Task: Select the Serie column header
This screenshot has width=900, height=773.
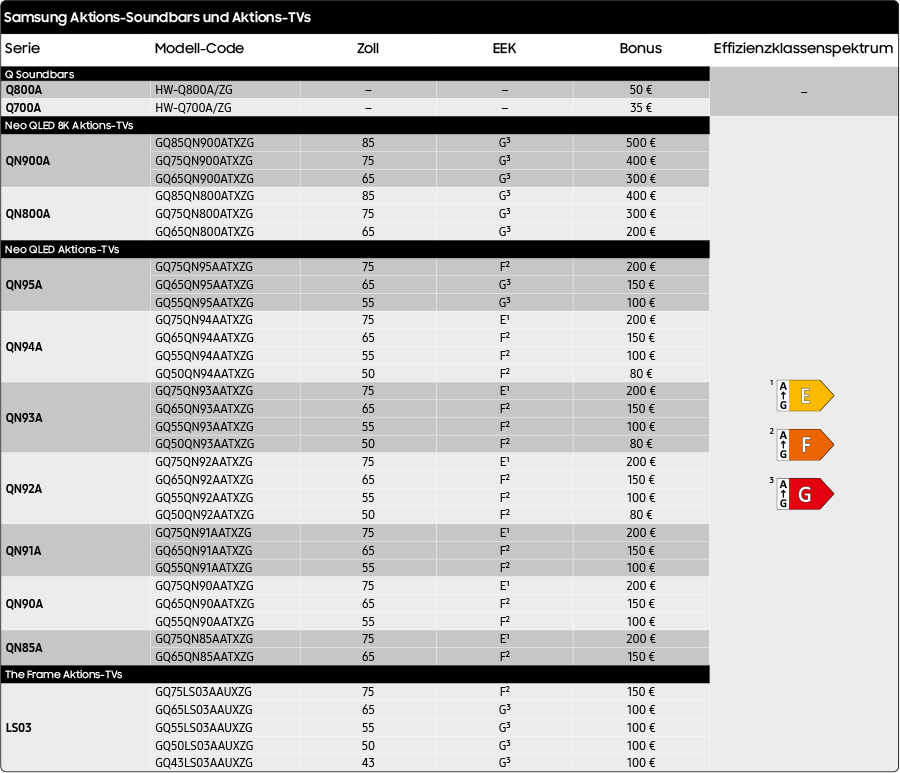Action: click(22, 48)
